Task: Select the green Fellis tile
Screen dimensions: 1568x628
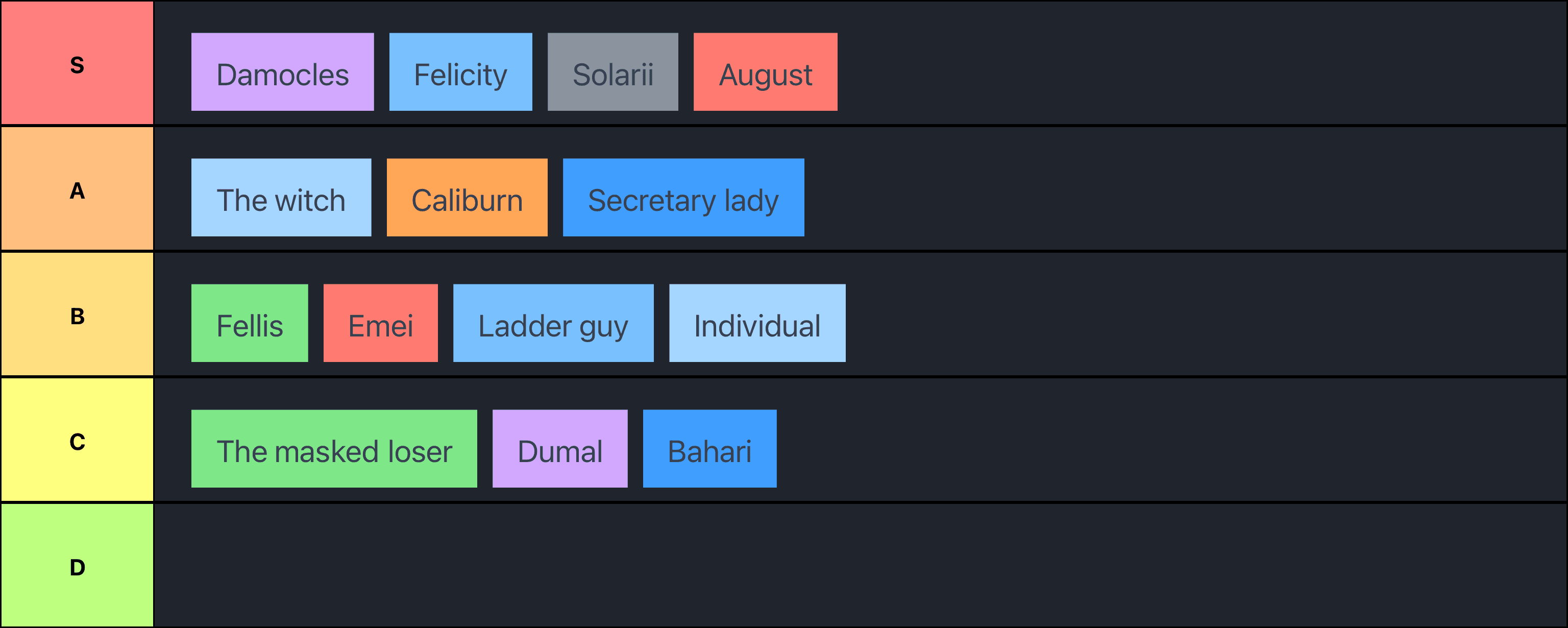Action: 250,323
